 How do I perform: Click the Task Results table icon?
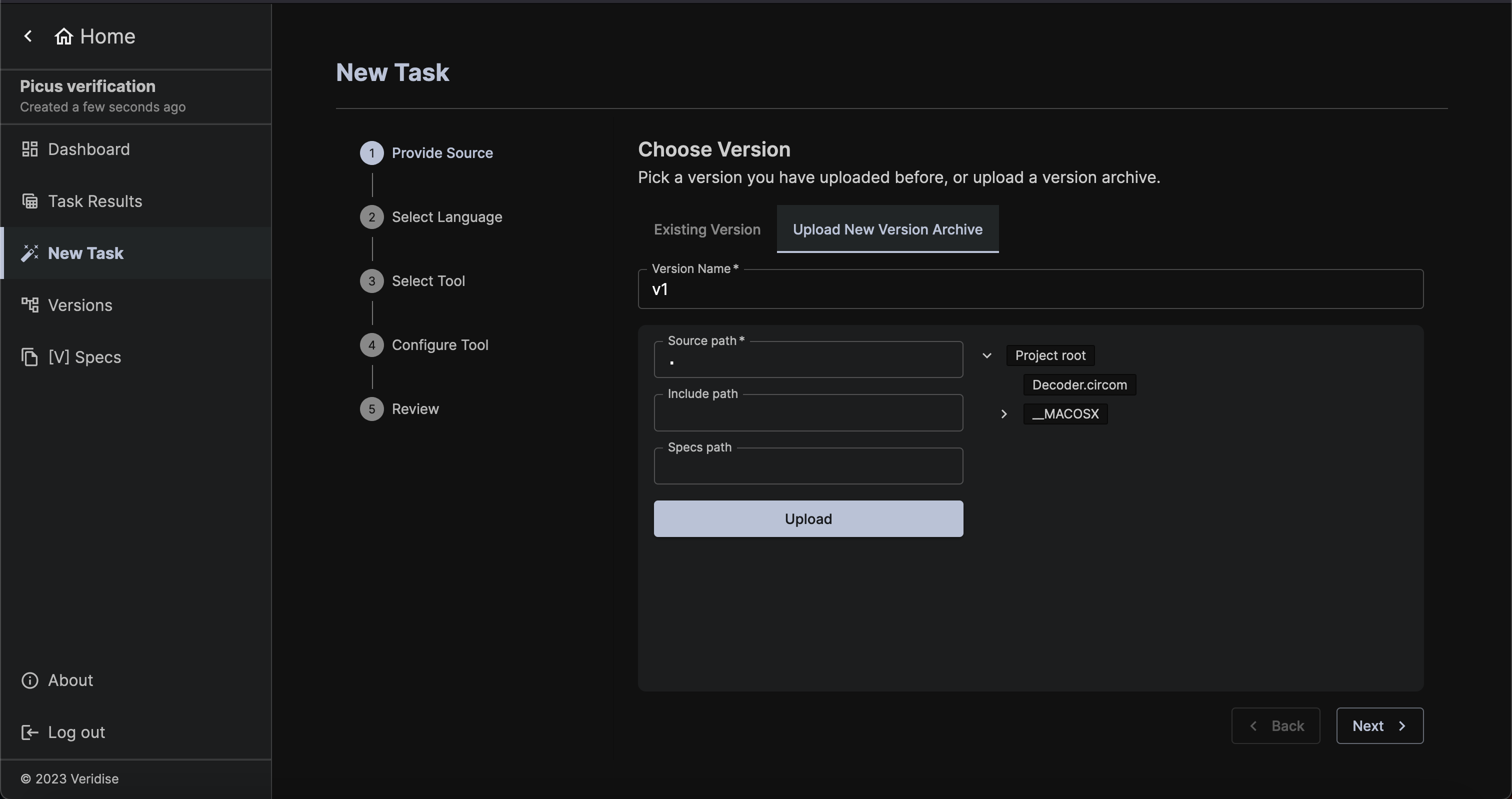[x=30, y=201]
